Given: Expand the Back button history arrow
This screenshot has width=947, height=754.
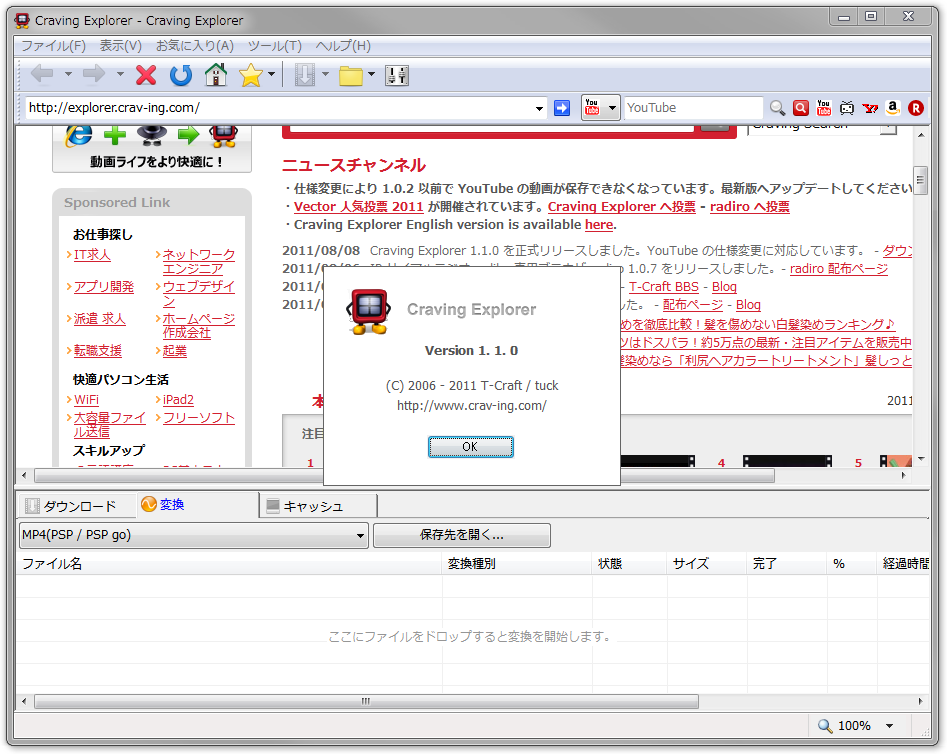Looking at the screenshot, I should (68, 74).
